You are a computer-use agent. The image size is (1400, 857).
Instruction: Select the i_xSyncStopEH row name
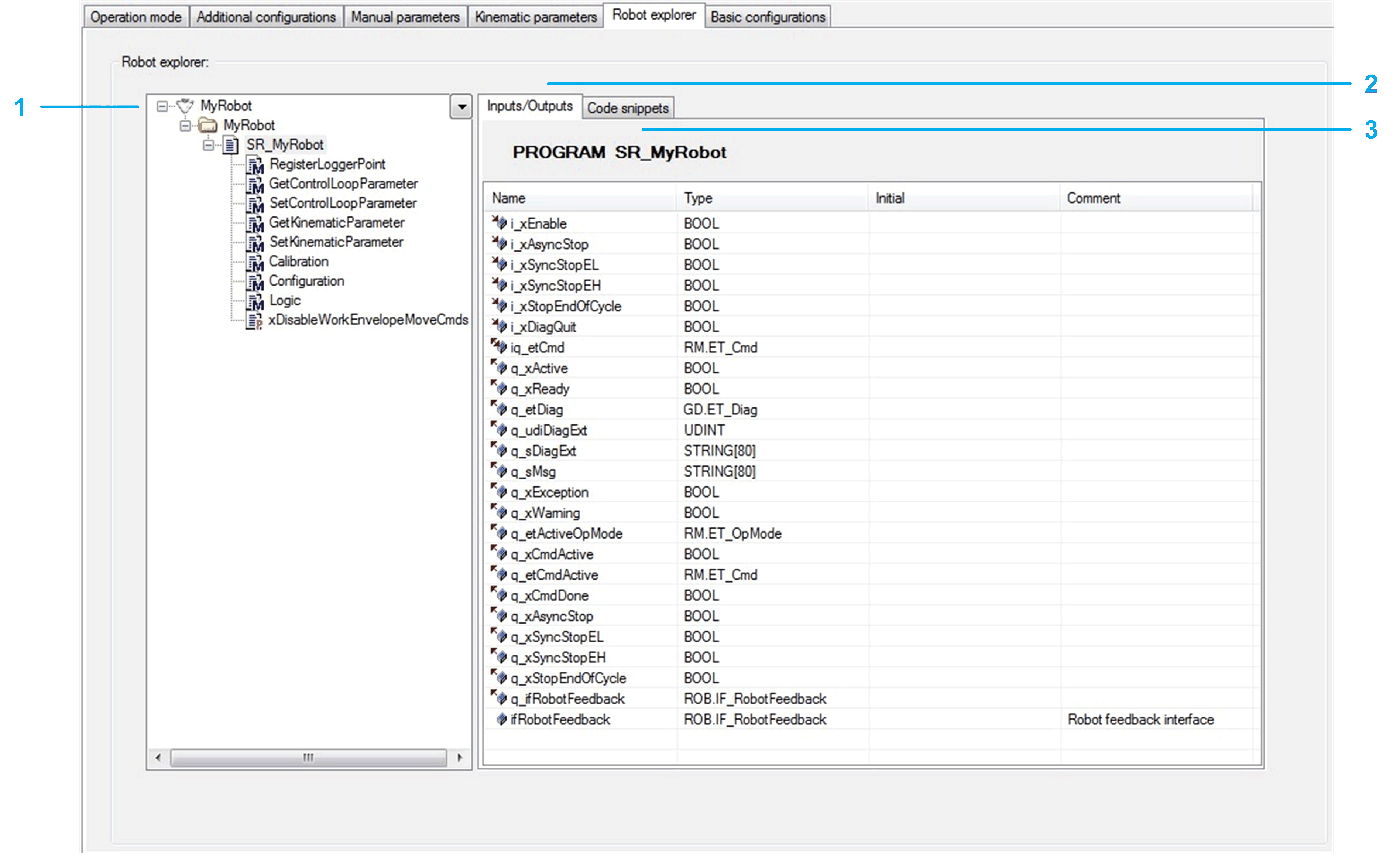tap(555, 286)
